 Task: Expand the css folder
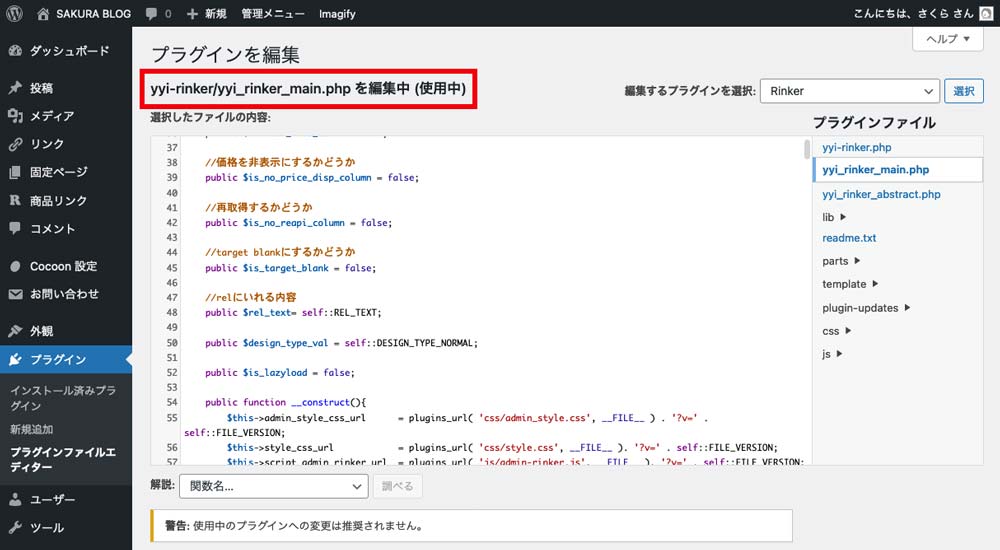coord(837,331)
